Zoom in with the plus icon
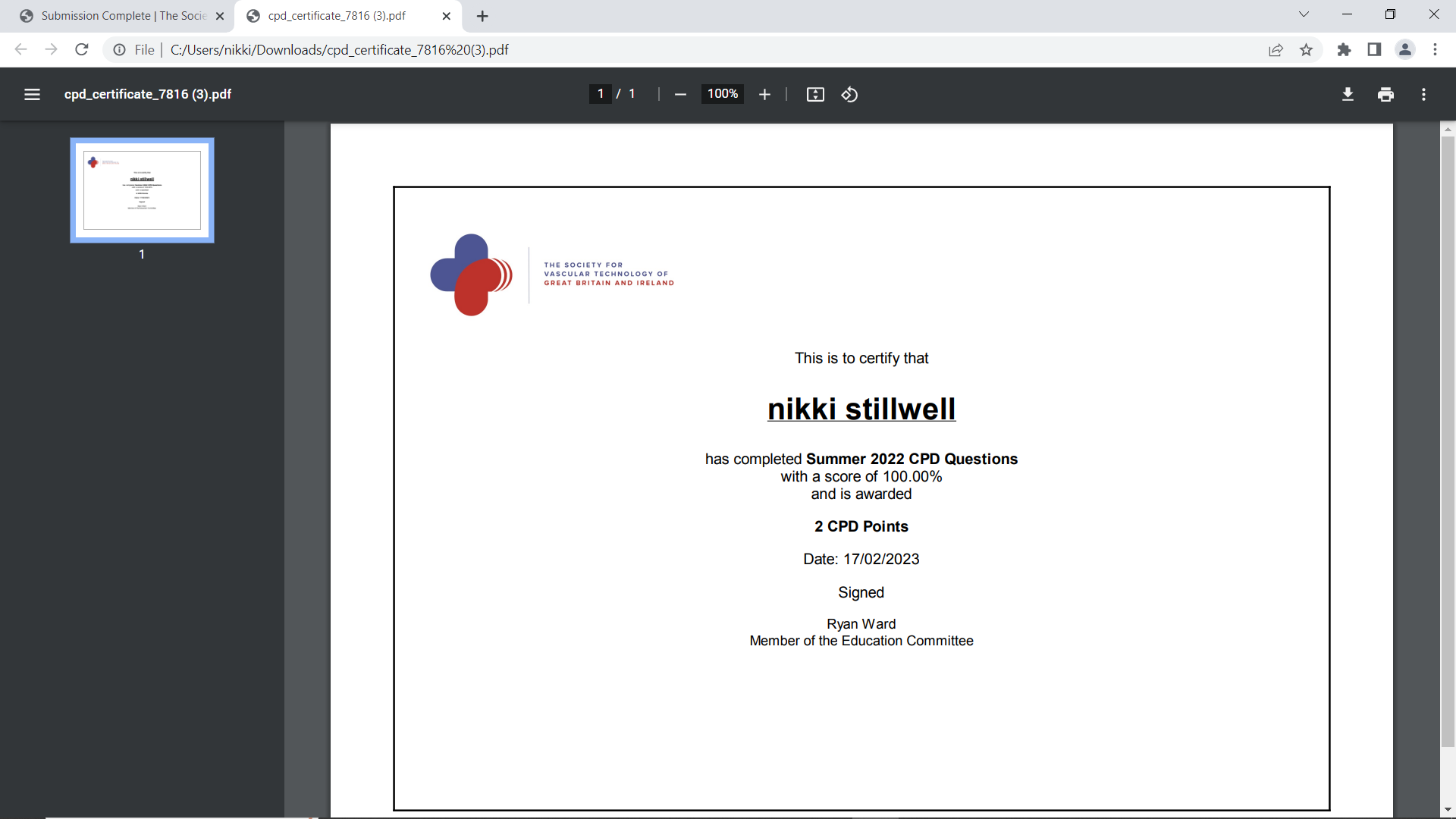1456x819 pixels. coord(764,94)
